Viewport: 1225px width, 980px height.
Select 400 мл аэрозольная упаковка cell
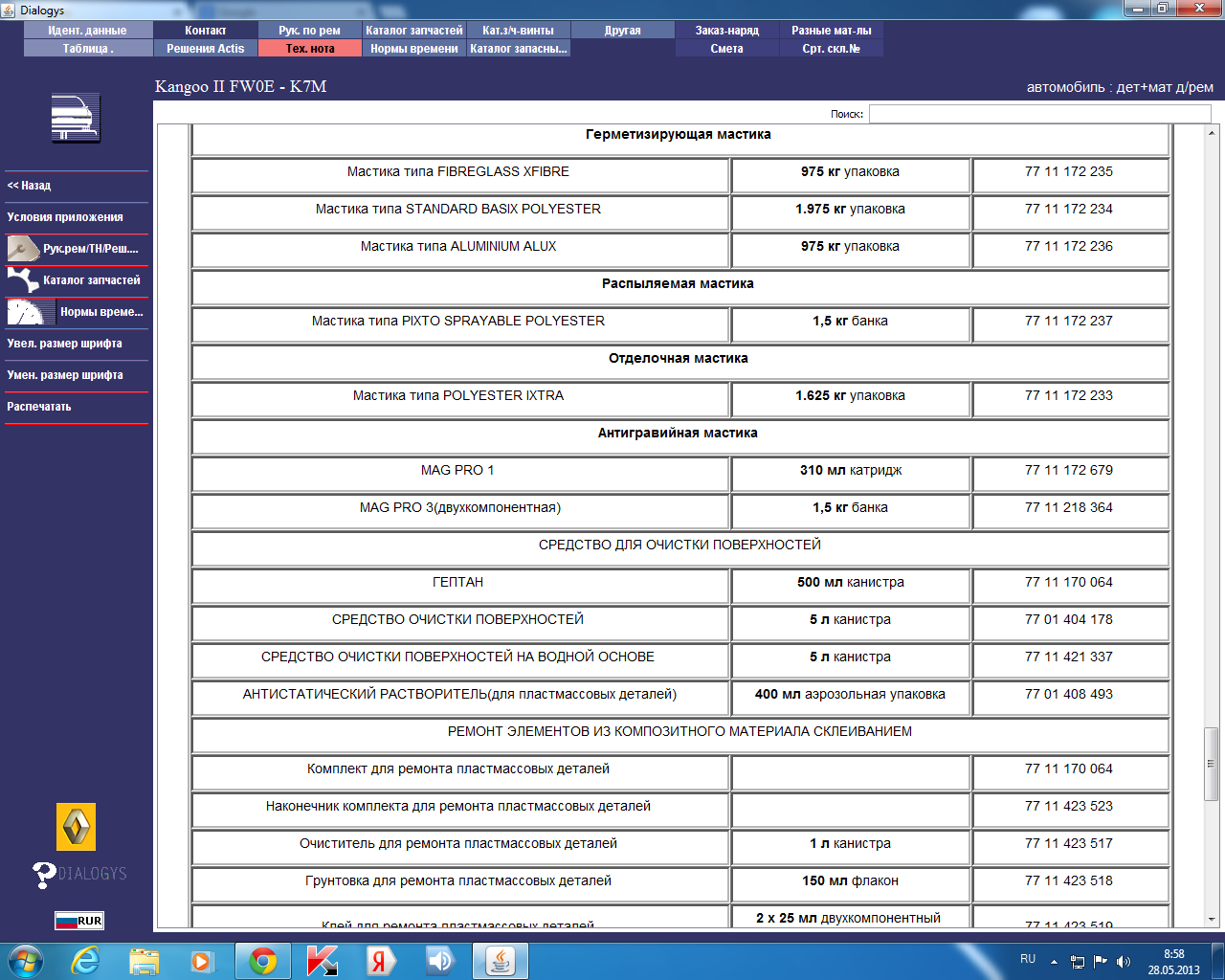(850, 697)
